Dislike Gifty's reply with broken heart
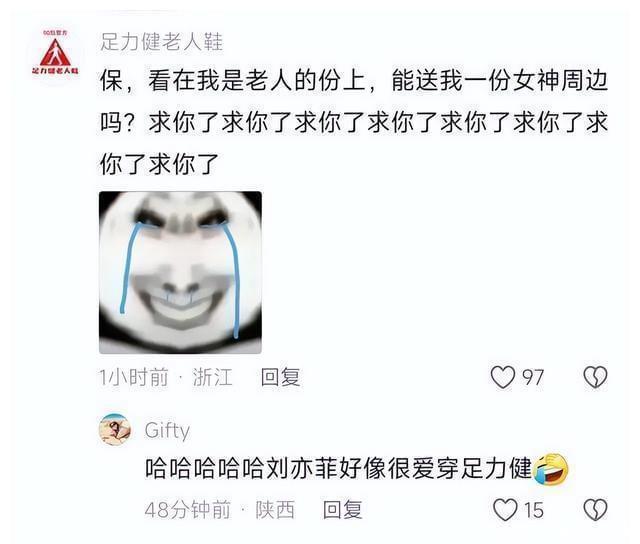The image size is (640, 544). 596,510
